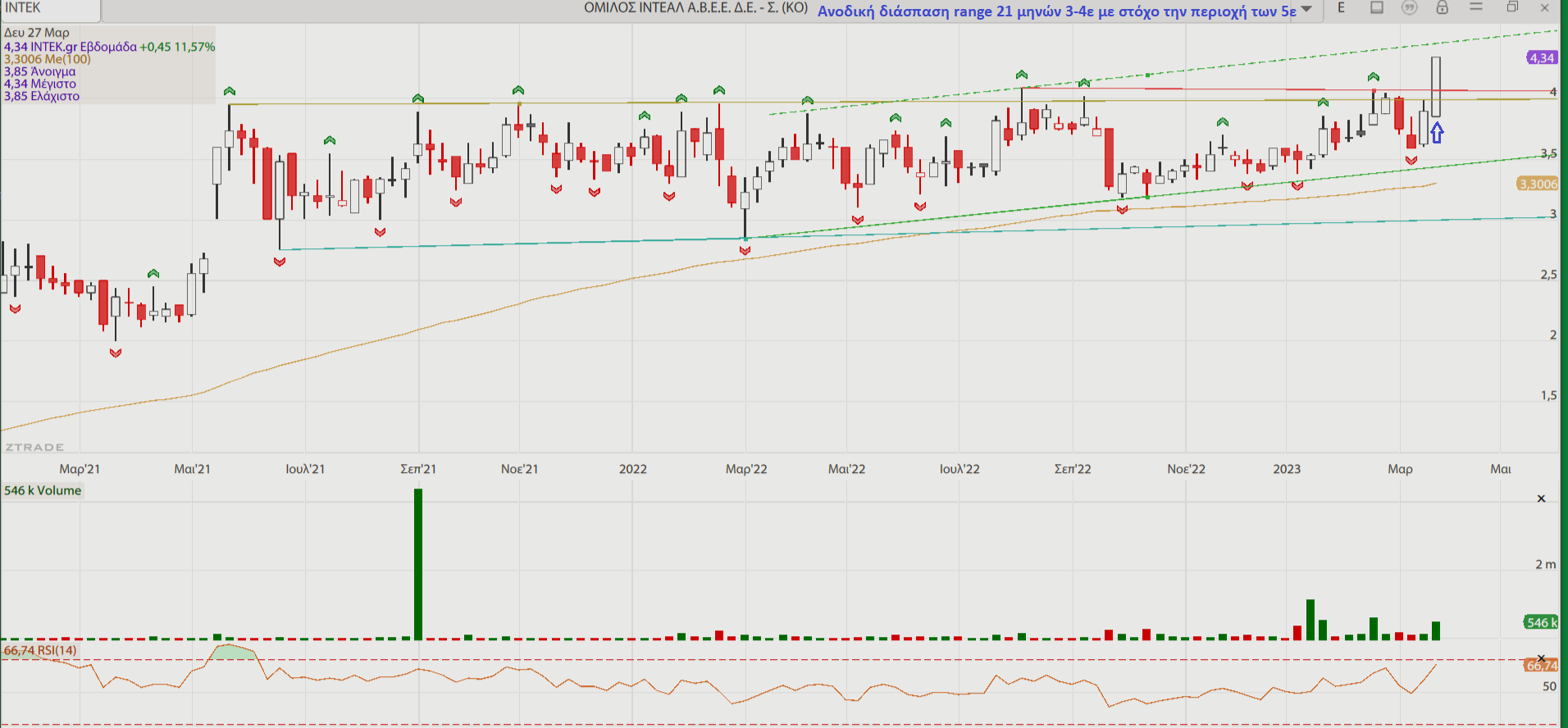Open the hamburger menu in the chart header
Screen dimensions: 1568x728
pyautogui.click(x=1476, y=7)
